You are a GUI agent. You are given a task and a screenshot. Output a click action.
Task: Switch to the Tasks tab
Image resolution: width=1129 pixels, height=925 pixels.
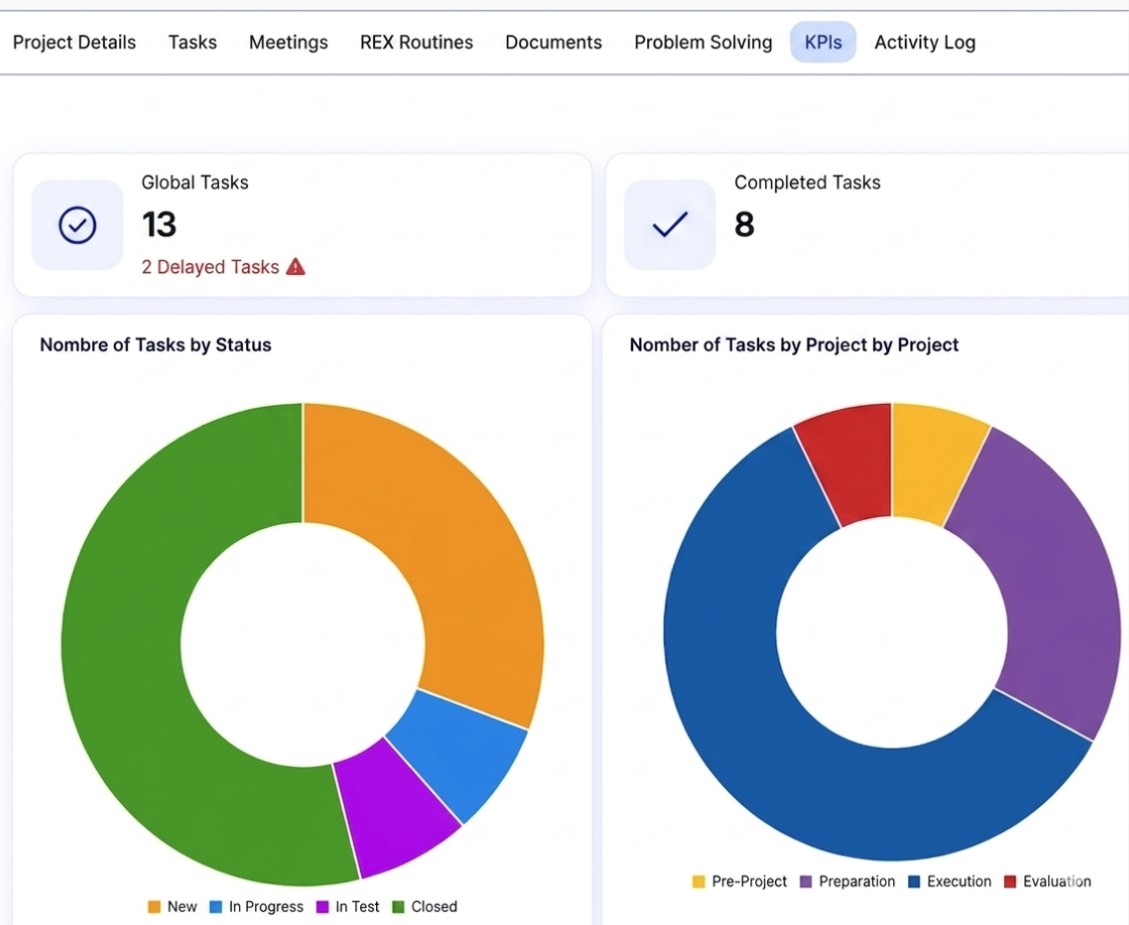coord(192,42)
